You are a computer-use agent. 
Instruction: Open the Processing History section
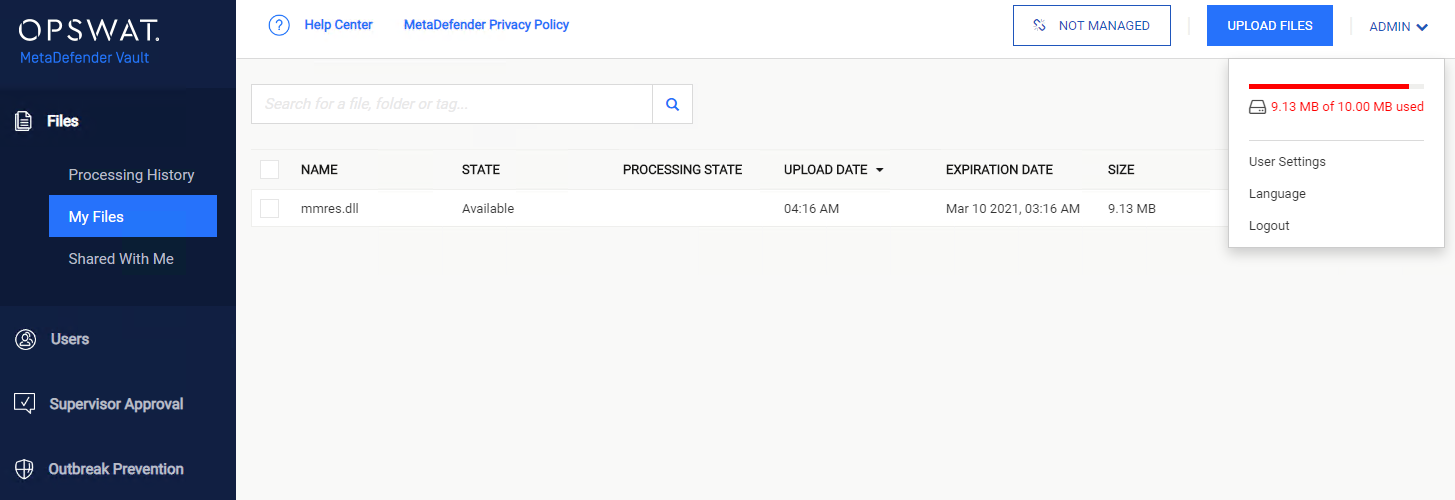click(x=131, y=175)
